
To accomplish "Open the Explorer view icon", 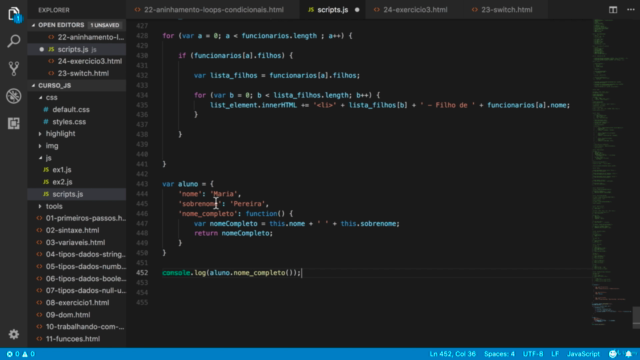I will click(x=14, y=14).
